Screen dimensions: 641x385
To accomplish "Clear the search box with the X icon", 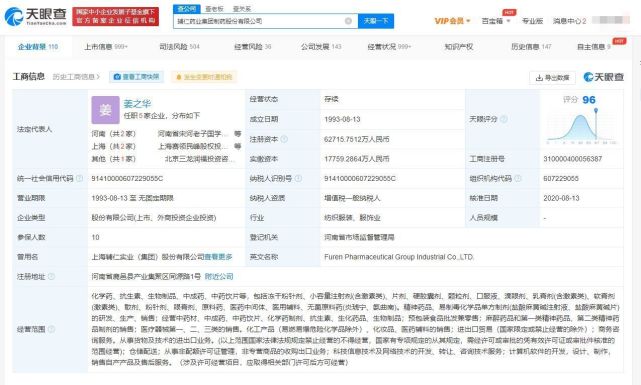I will coord(348,21).
